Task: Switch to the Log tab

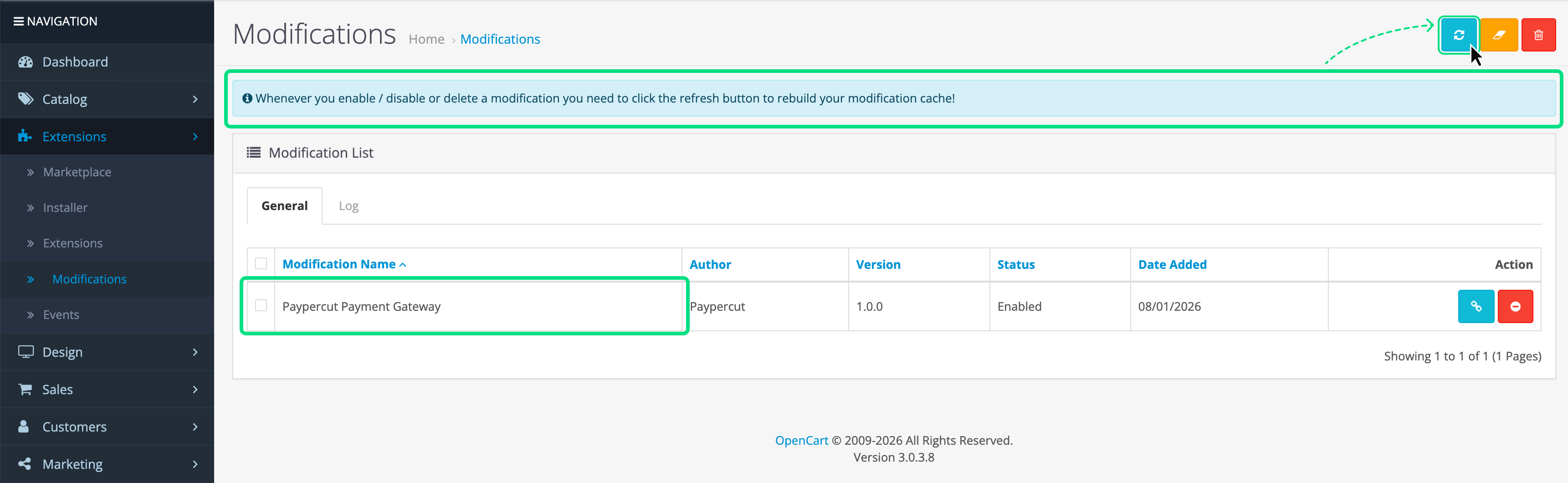Action: click(x=348, y=206)
